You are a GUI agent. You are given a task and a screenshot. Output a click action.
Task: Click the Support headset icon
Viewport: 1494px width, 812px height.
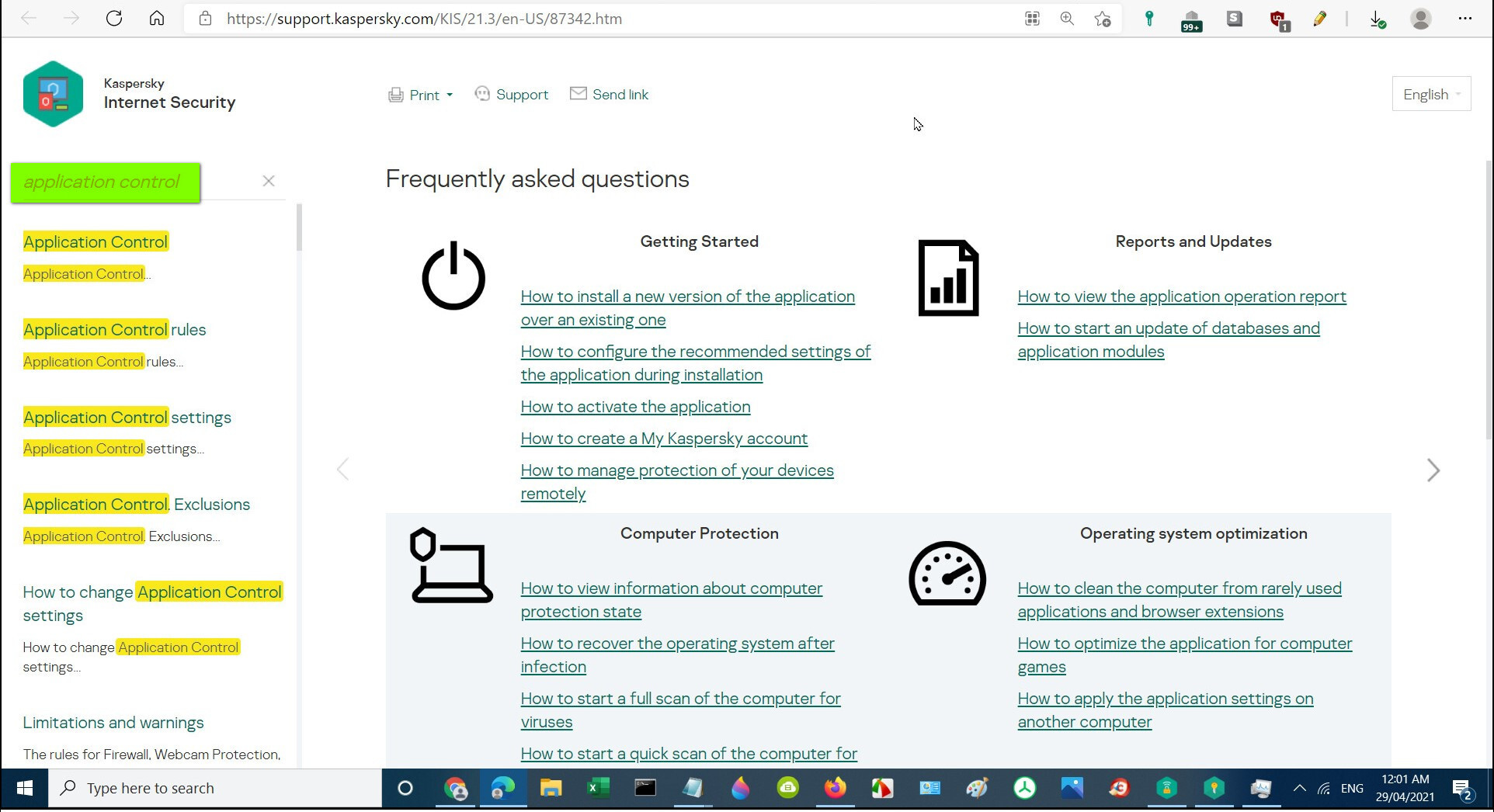click(482, 94)
